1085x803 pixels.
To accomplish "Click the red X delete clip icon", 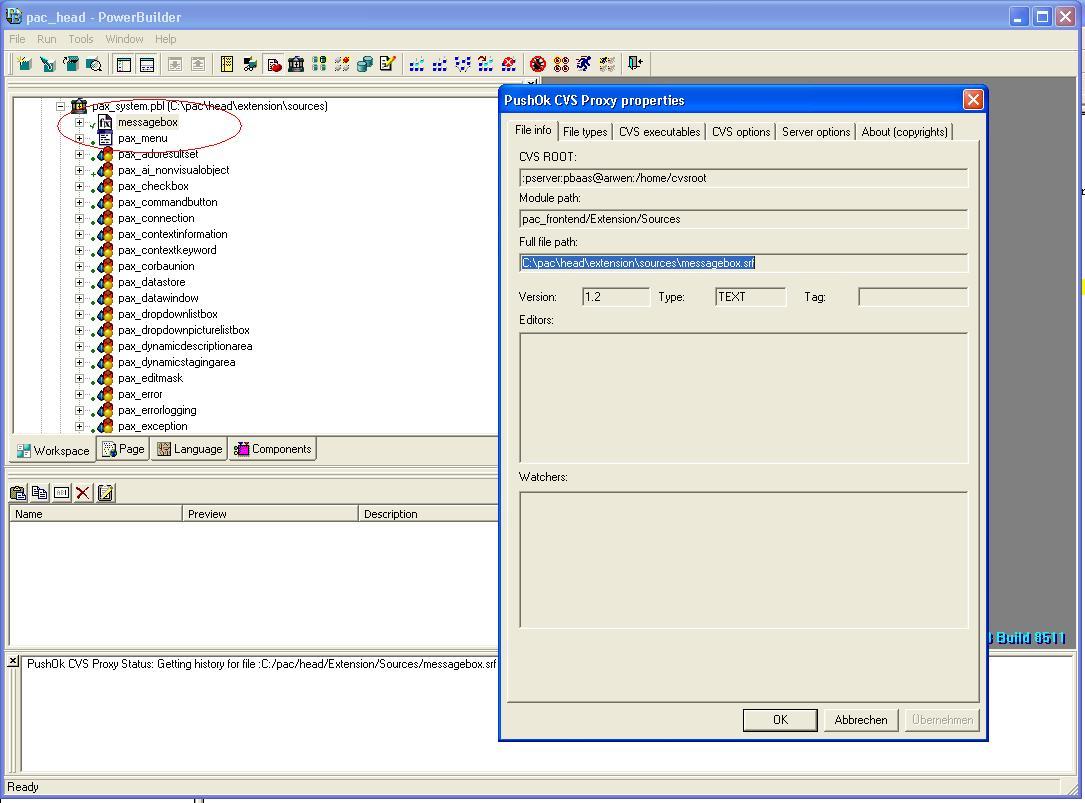I will pos(83,492).
